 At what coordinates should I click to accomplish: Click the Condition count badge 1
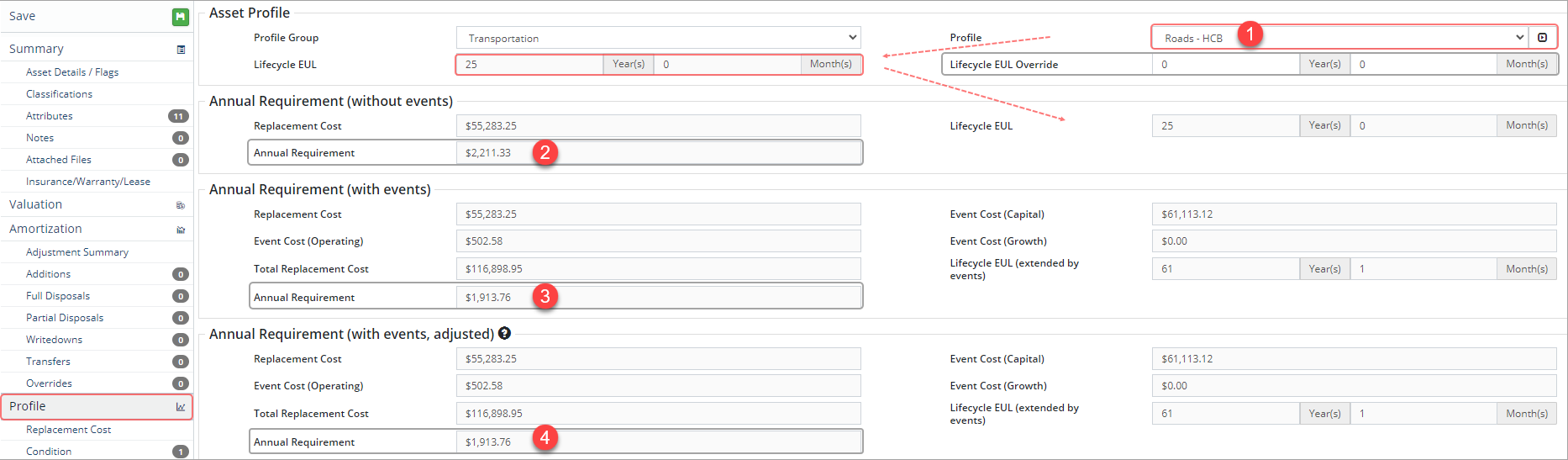(181, 452)
